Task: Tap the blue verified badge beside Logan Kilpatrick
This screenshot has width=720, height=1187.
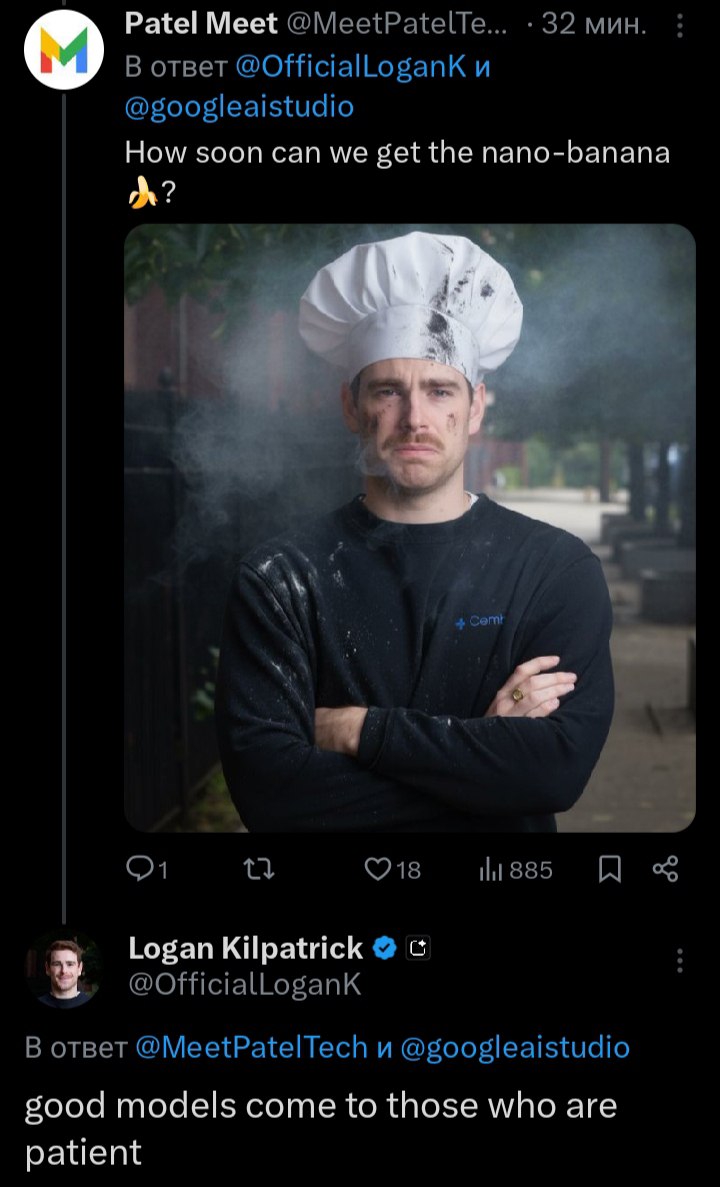Action: point(385,948)
